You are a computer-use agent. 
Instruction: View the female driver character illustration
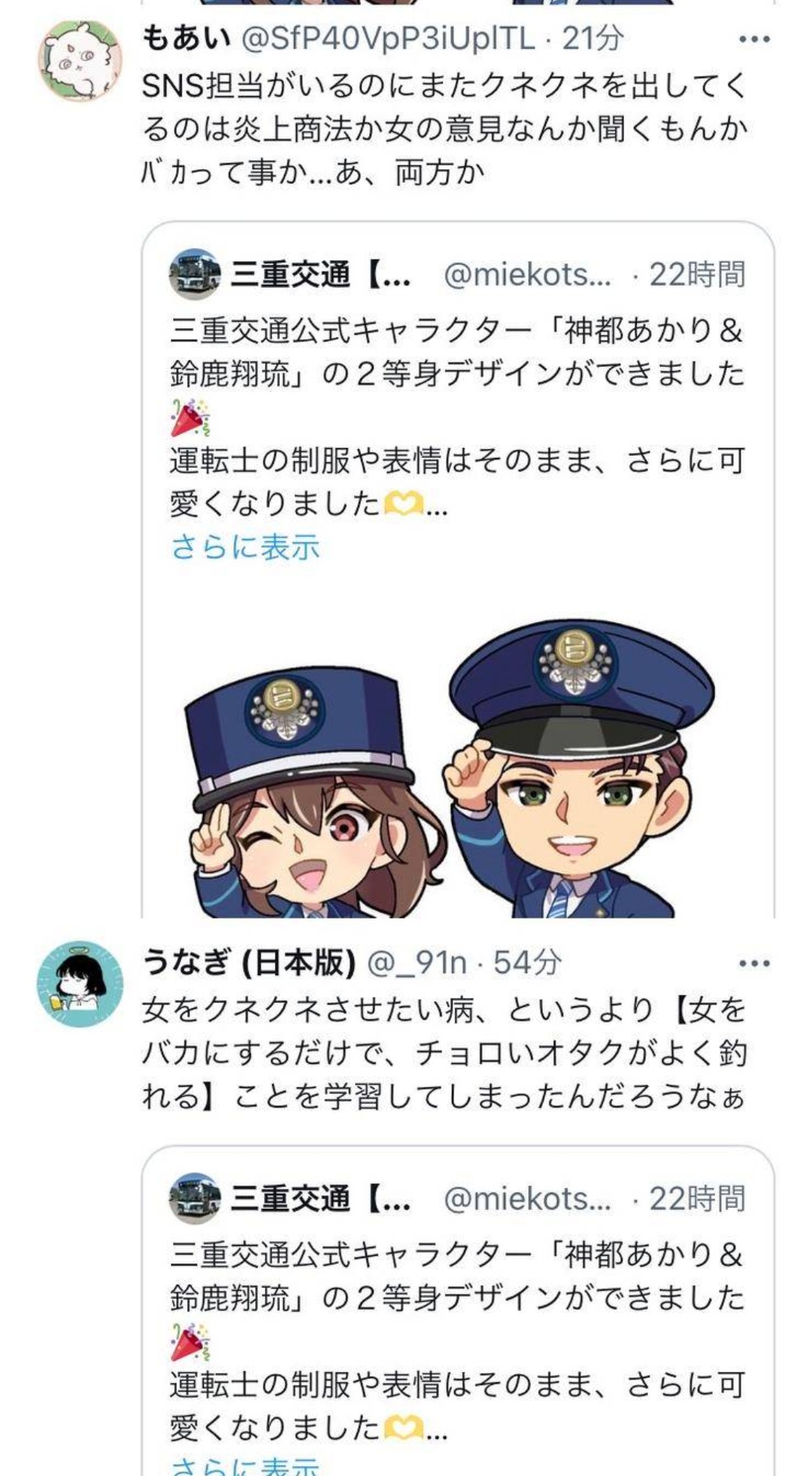point(312,791)
